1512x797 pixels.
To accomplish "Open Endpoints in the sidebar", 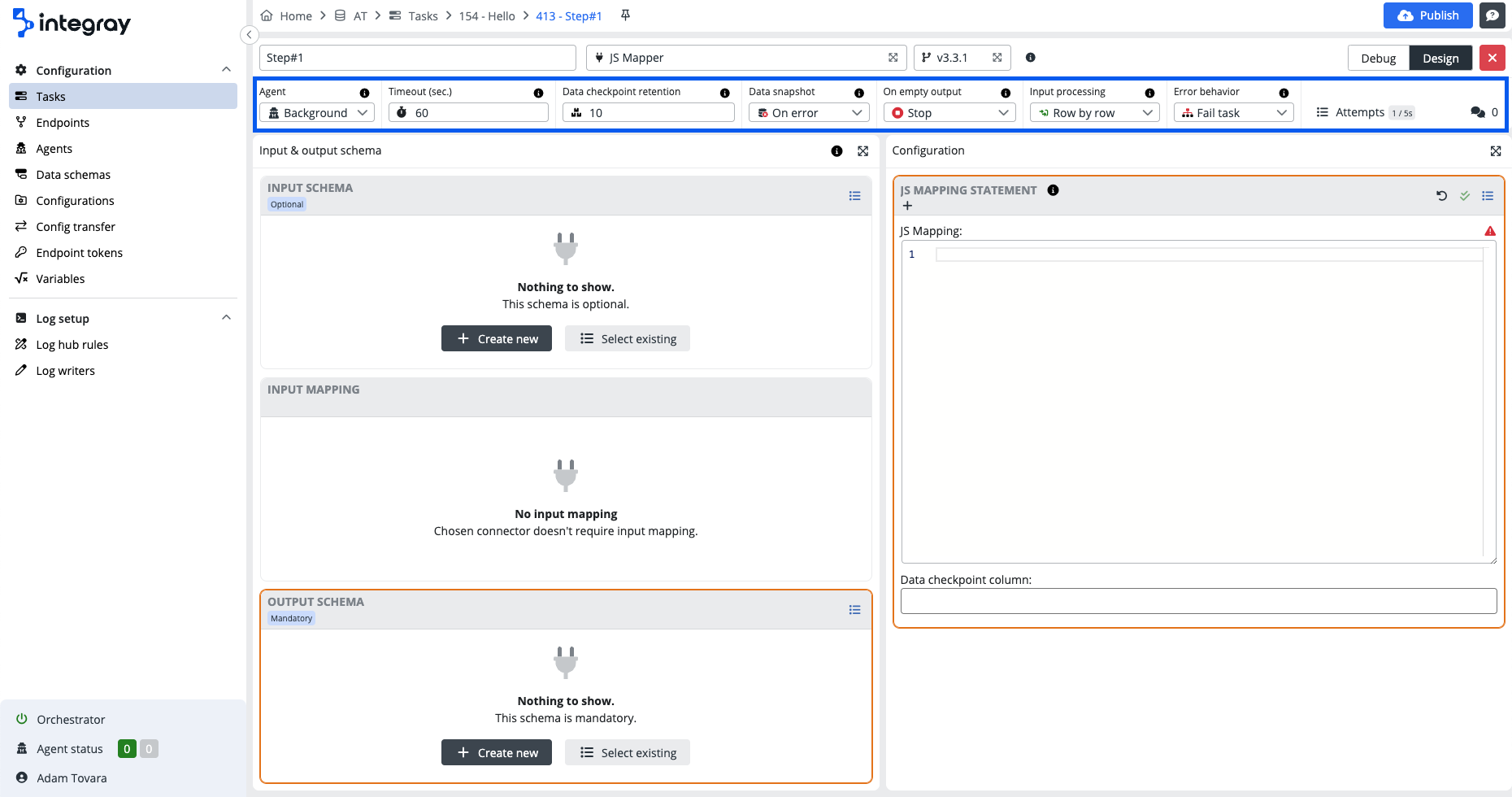I will (x=63, y=123).
